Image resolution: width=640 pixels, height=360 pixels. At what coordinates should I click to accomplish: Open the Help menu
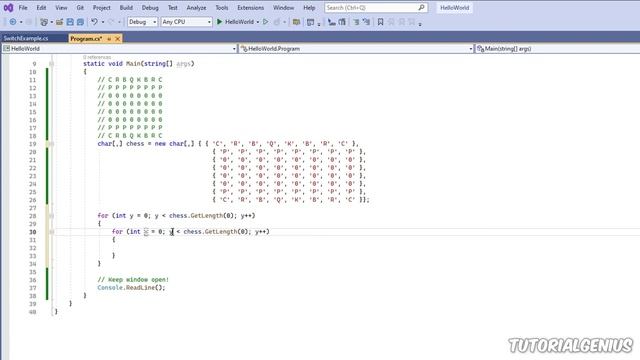click(x=309, y=8)
